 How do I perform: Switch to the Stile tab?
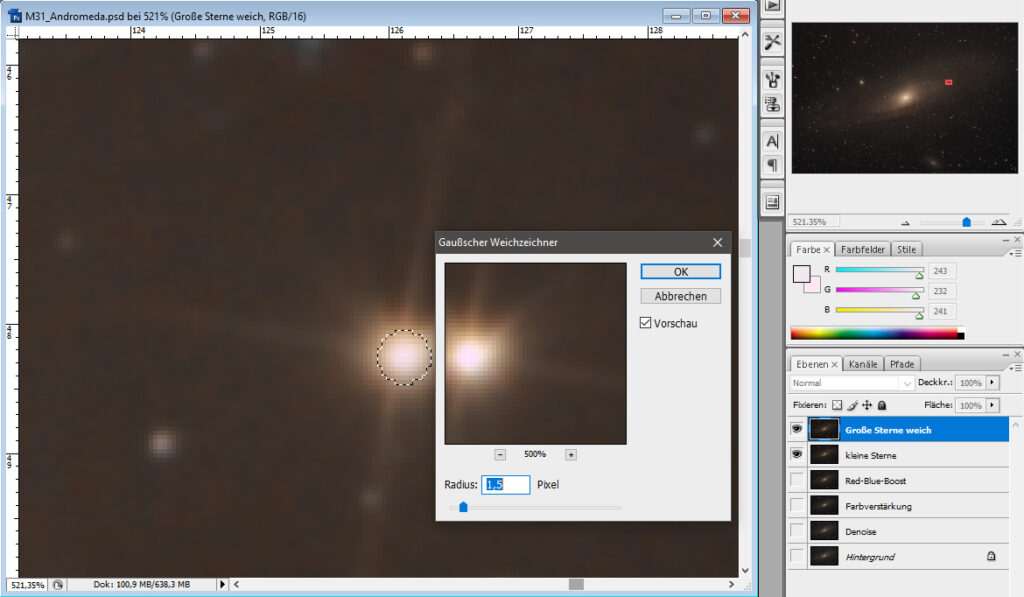pos(906,250)
